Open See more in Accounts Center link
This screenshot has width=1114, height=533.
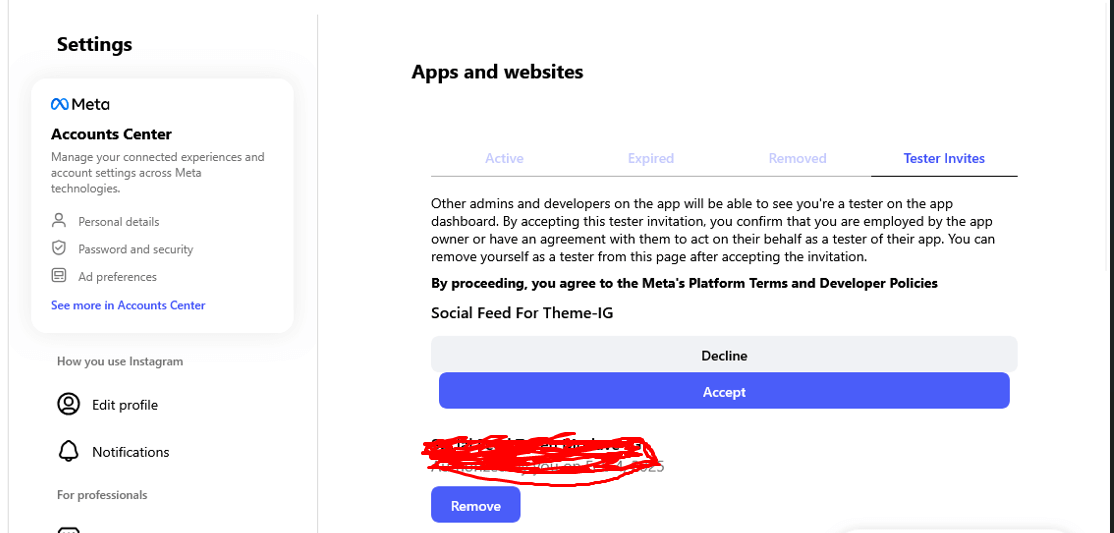click(128, 305)
